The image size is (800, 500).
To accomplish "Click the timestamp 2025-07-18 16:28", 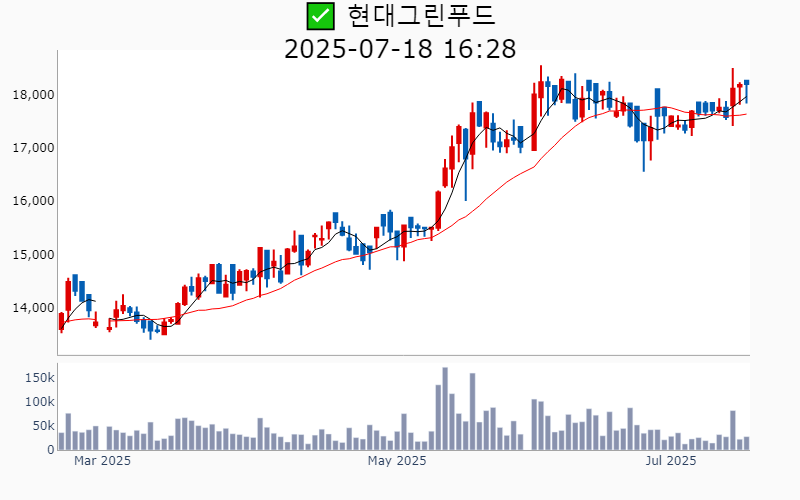I will point(400,49).
